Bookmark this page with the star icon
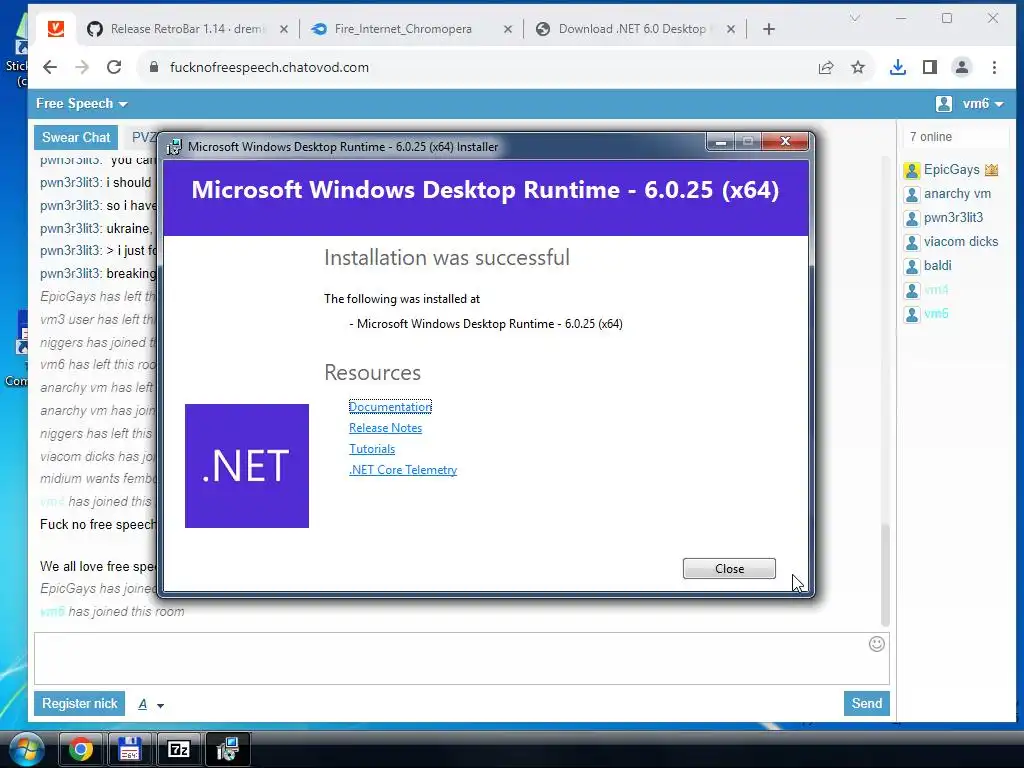Screen dimensions: 1024x768 tap(858, 67)
